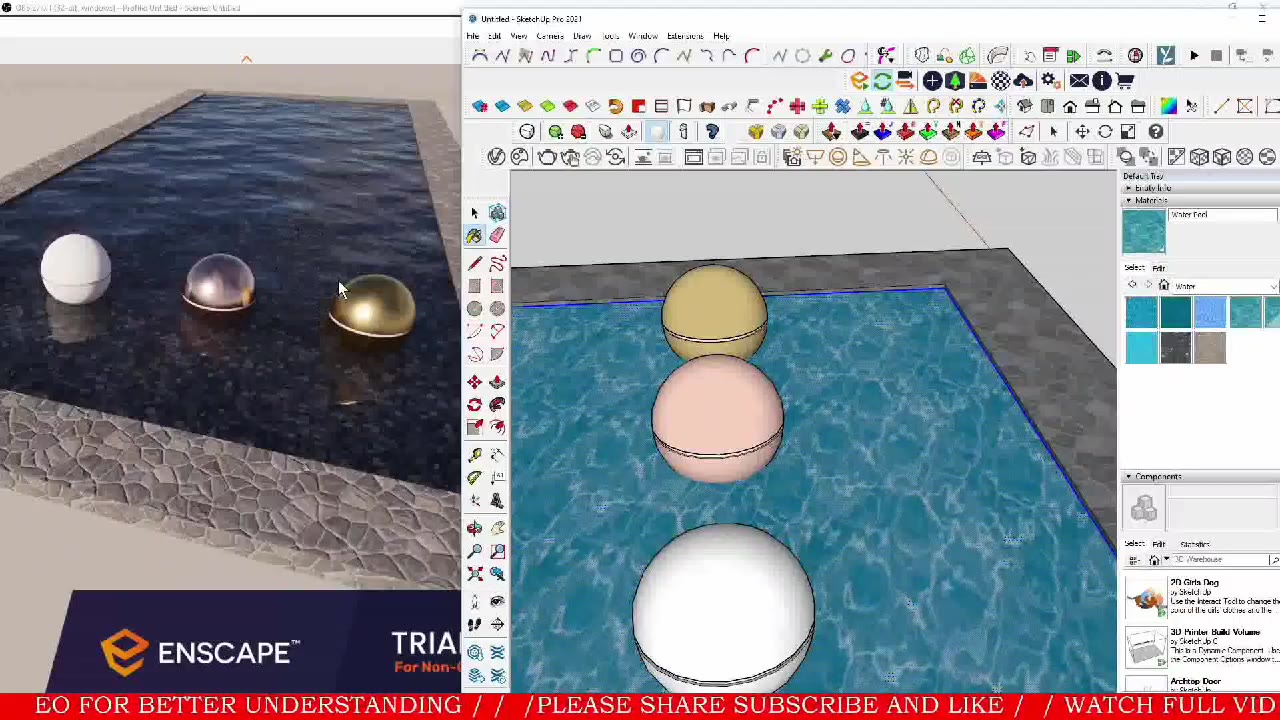Pick the dark gray water swatch
This screenshot has height=720, width=1280.
point(1176,348)
